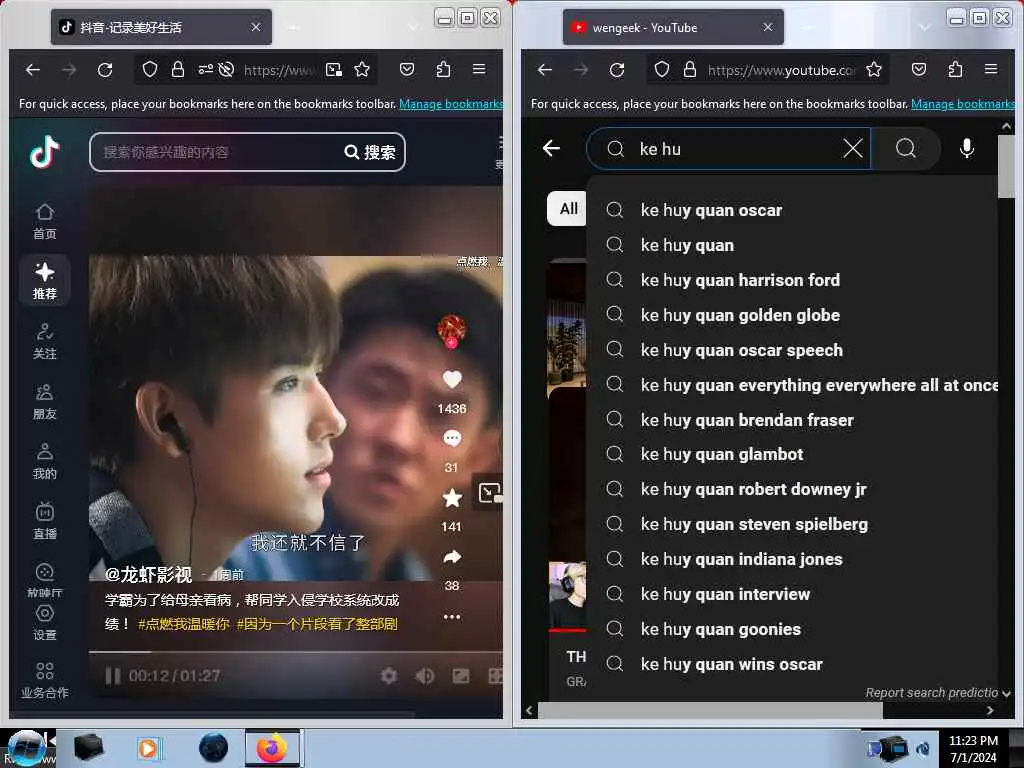Image resolution: width=1024 pixels, height=768 pixels.
Task: Choose suggestion ke huy quan indiana jones
Action: 792,560
